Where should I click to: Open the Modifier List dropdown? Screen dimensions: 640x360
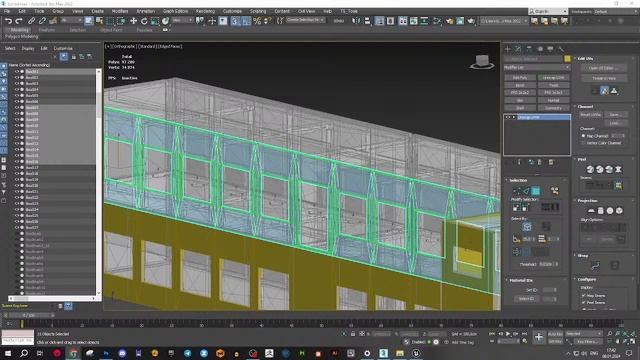tap(537, 67)
